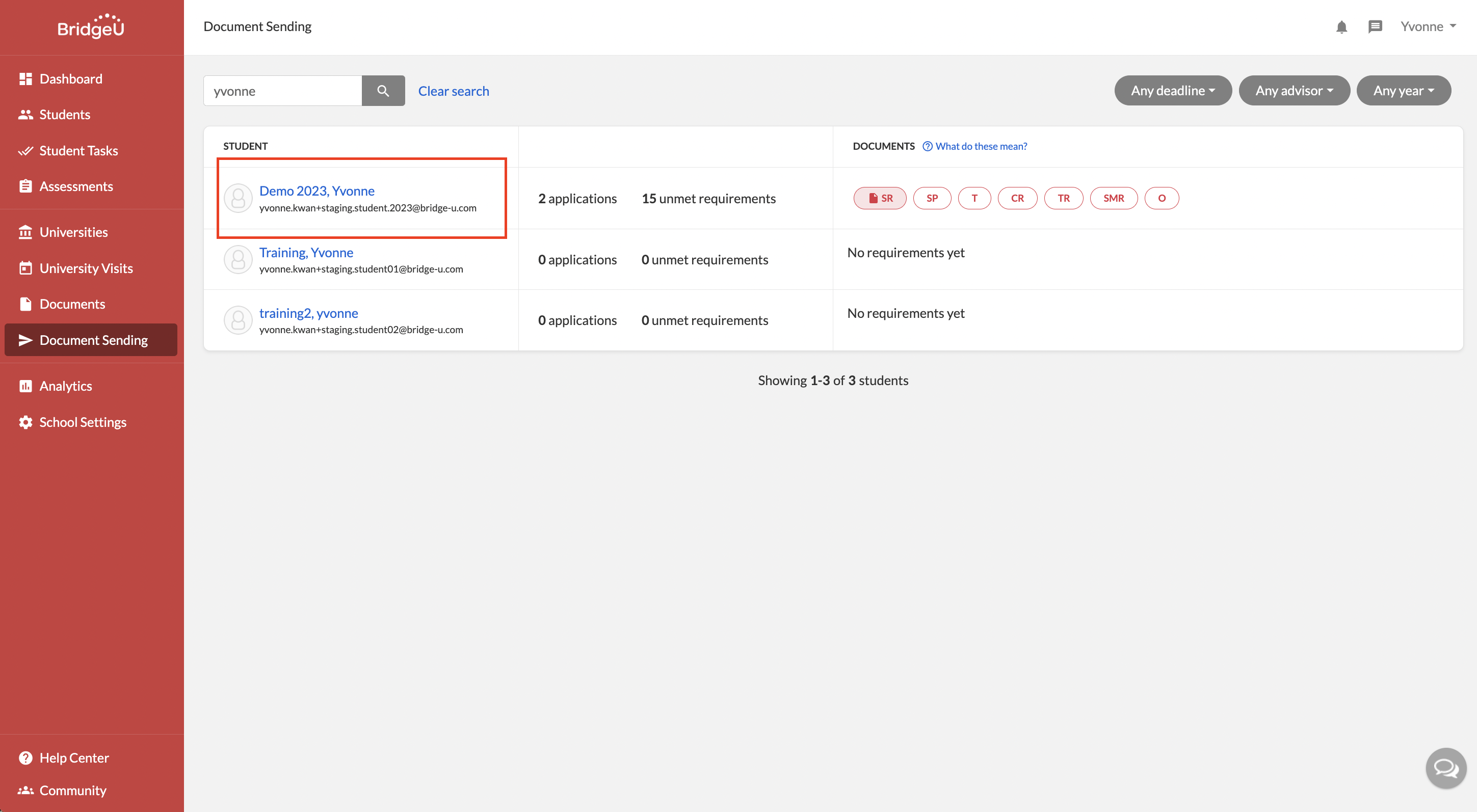Screen dimensions: 1477x812
Task: Open Documents in sidebar
Action: pos(72,304)
